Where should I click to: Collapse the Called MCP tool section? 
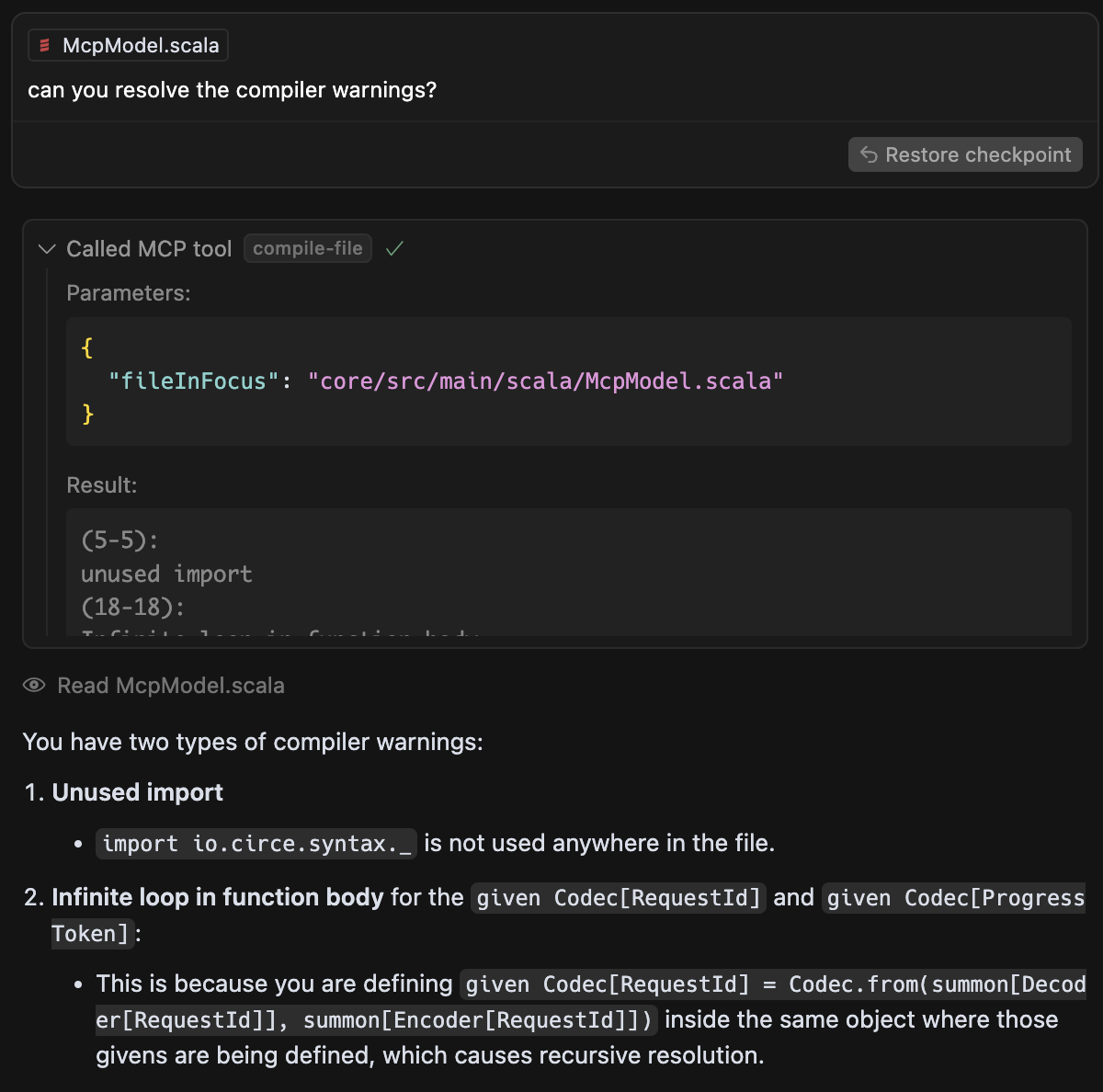coord(47,249)
